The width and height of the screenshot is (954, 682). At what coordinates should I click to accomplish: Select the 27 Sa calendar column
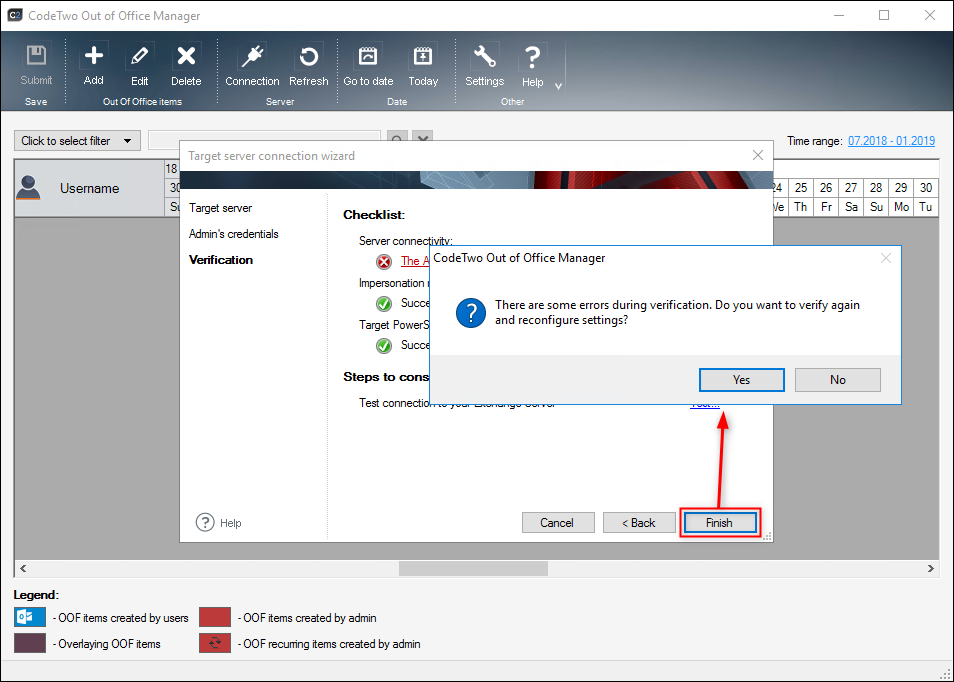click(851, 197)
